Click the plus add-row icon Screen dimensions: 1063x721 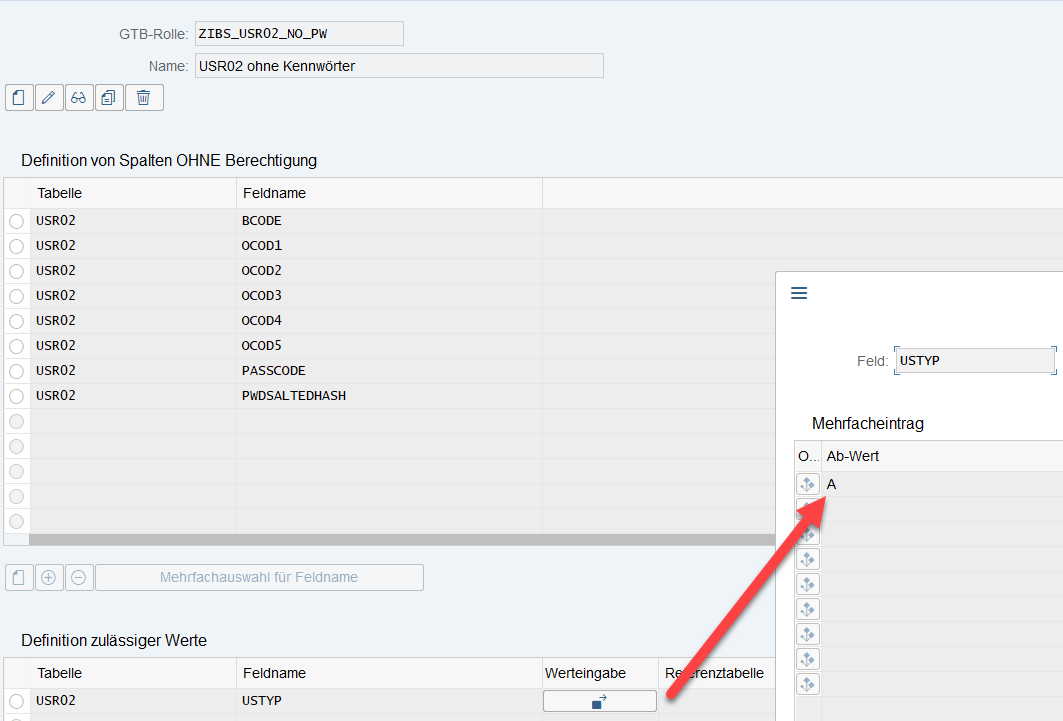(x=48, y=577)
